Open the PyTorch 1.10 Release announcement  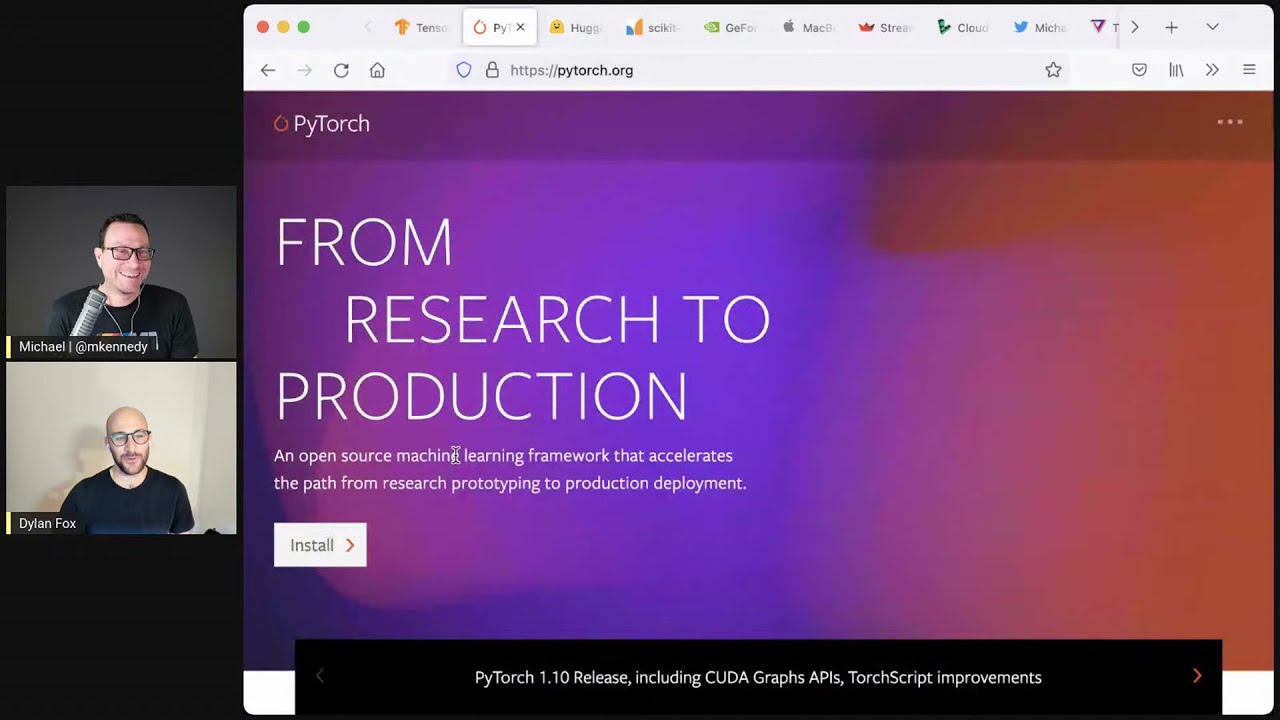[x=757, y=678]
